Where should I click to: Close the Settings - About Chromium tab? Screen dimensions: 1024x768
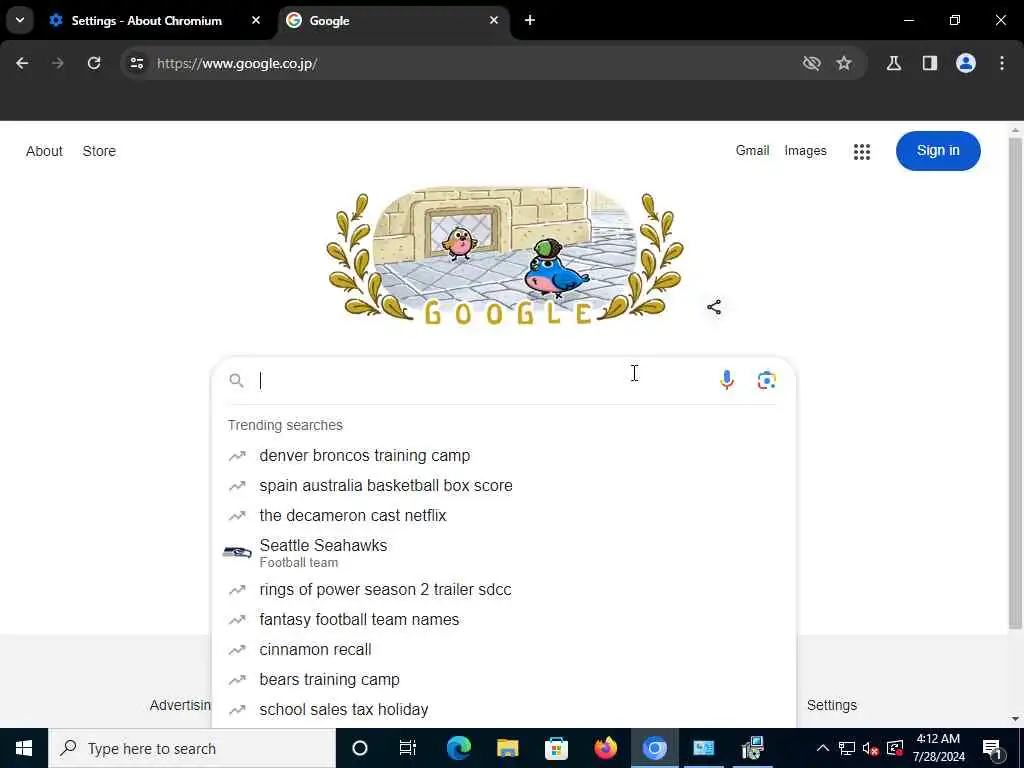256,20
